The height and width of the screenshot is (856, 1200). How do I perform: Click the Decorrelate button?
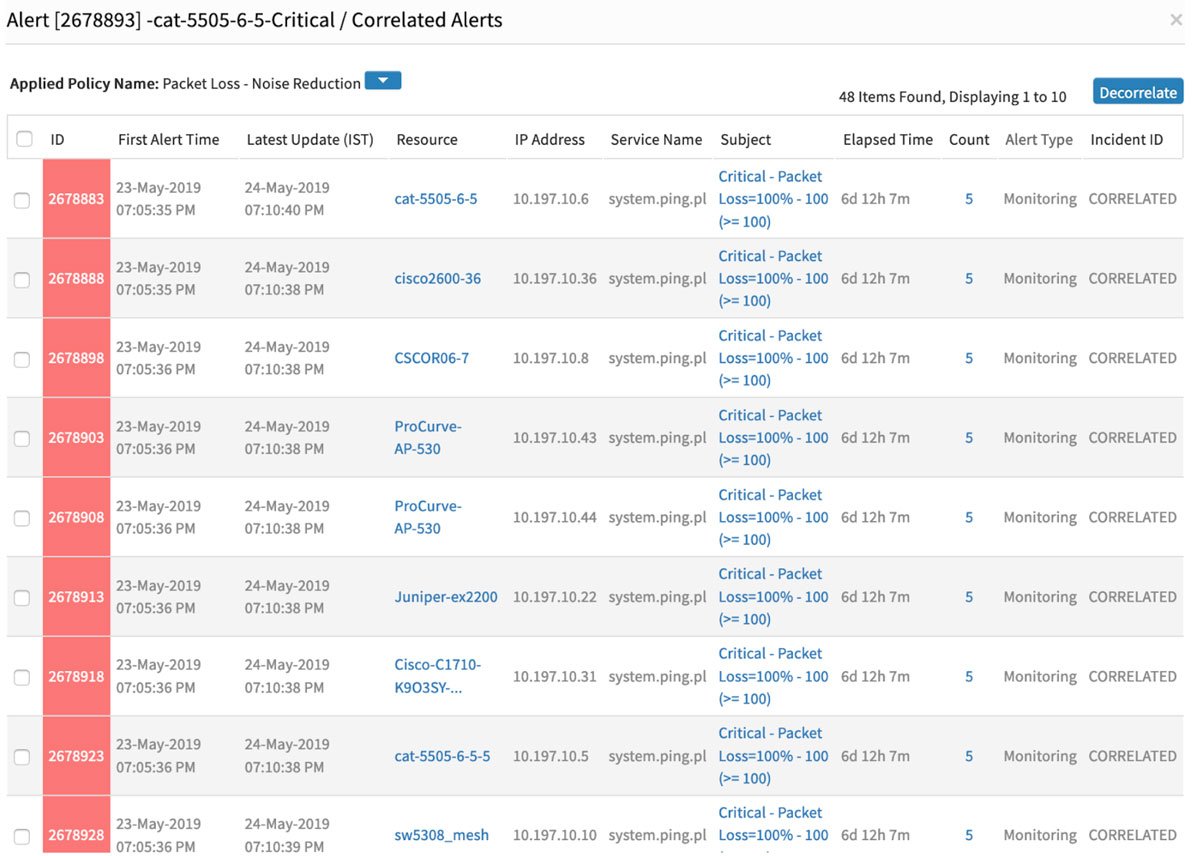click(x=1137, y=91)
